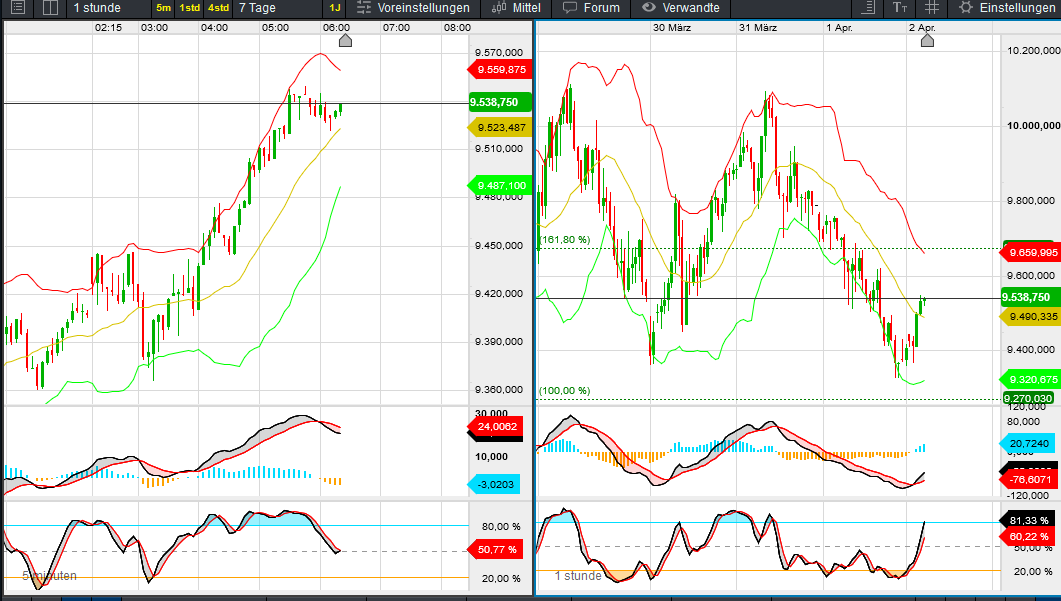Click the ruler measurement tool icon

(x=867, y=7)
